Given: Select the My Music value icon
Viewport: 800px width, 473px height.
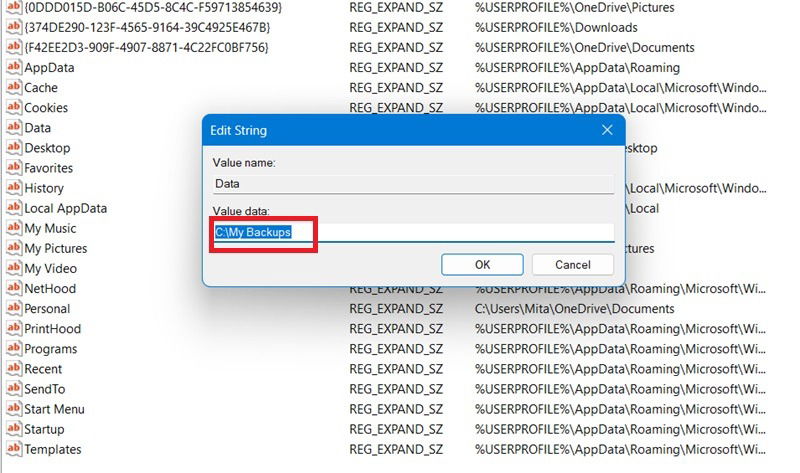Looking at the screenshot, I should [14, 228].
